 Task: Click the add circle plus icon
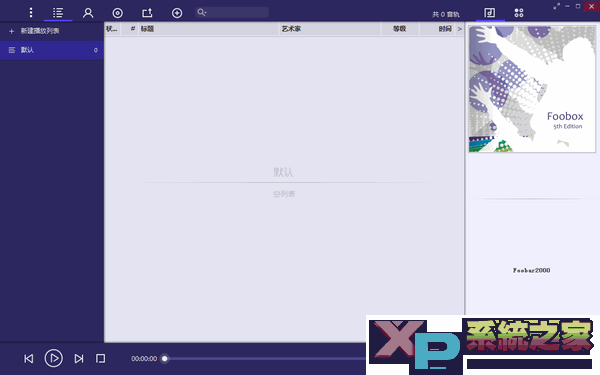(x=177, y=13)
